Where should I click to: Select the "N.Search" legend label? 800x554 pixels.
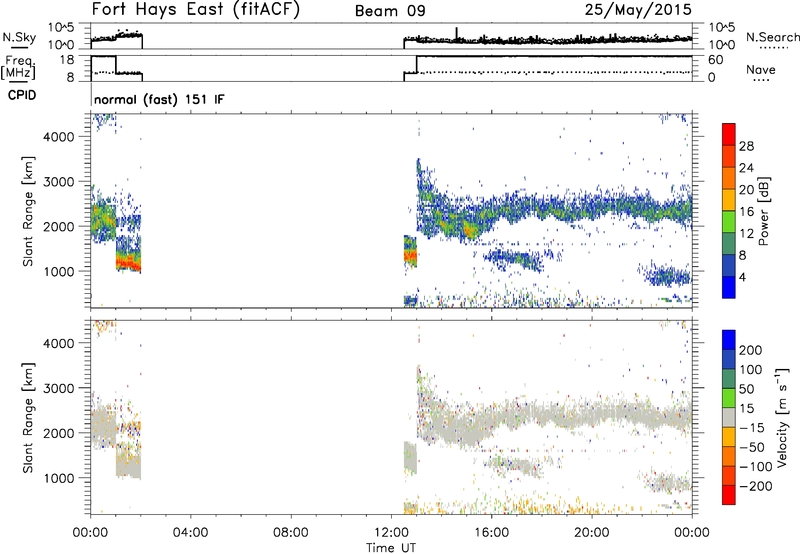point(772,37)
